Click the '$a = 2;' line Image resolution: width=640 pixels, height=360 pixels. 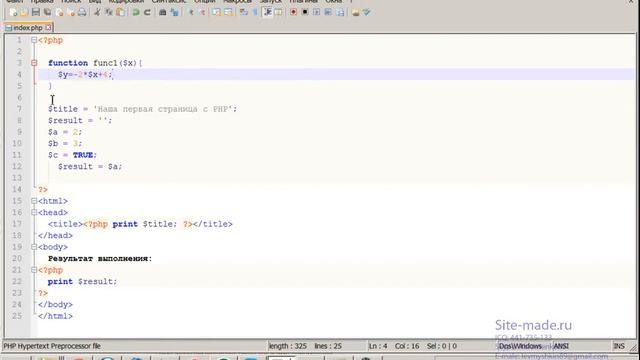(65, 132)
